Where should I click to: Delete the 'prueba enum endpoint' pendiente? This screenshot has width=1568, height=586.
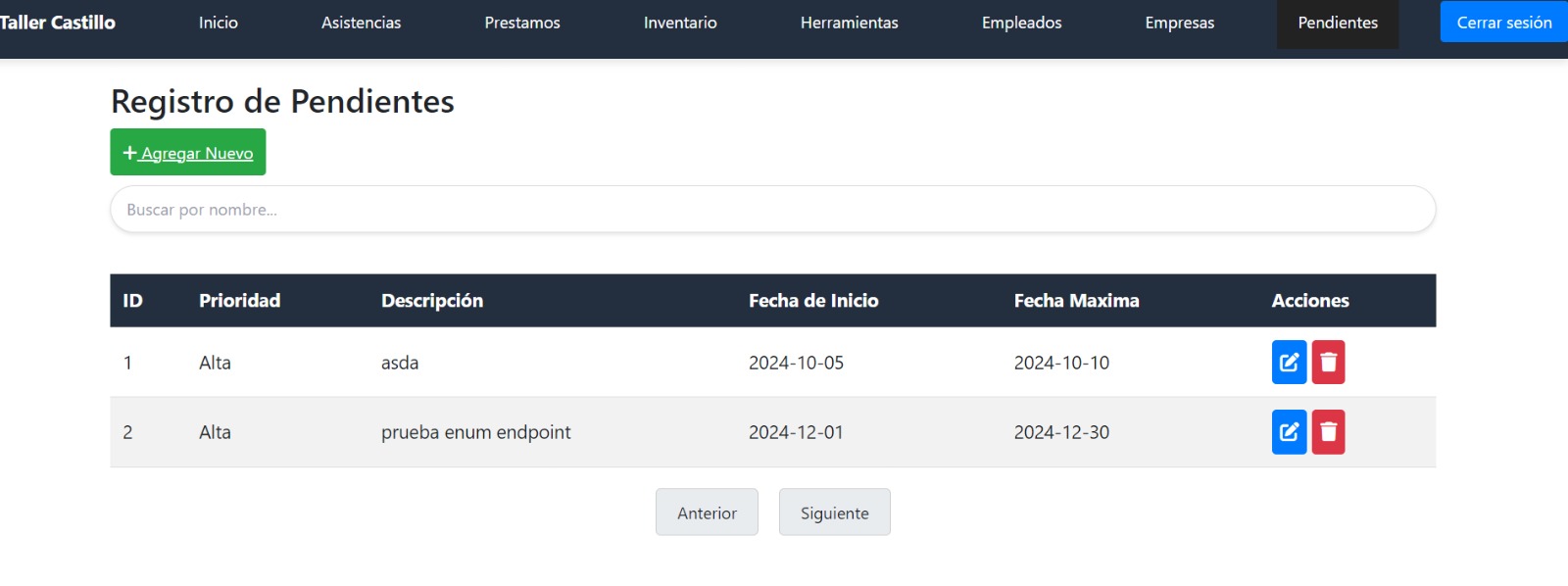click(1328, 431)
